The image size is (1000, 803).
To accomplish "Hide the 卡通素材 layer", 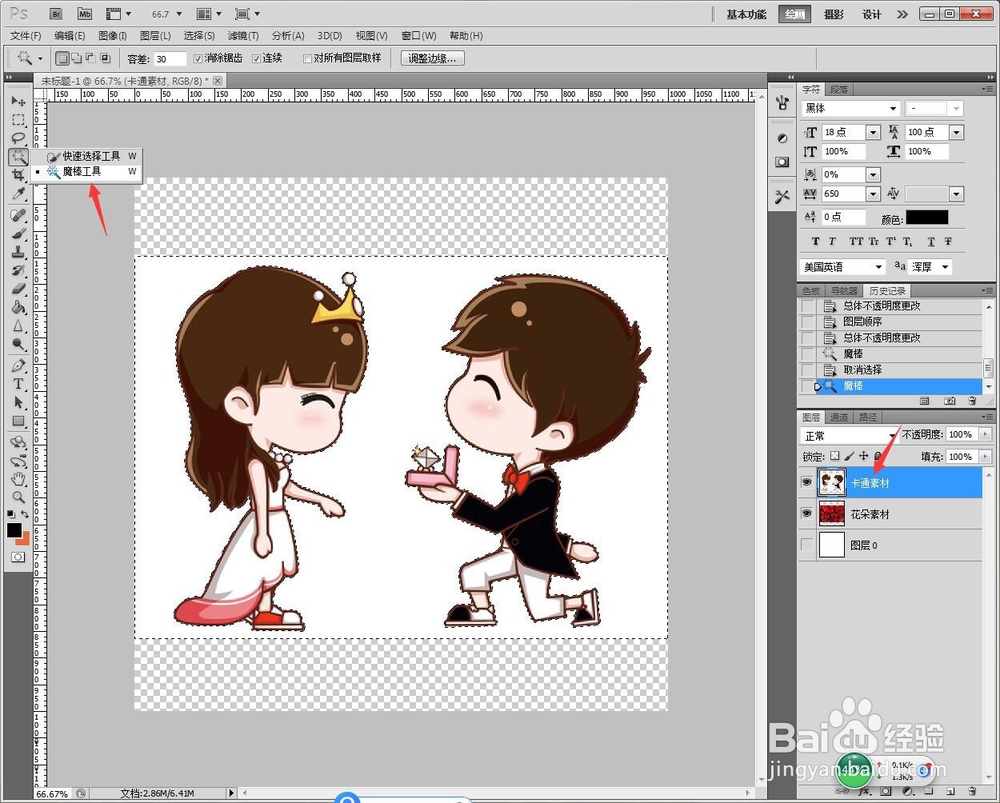I will pyautogui.click(x=807, y=482).
